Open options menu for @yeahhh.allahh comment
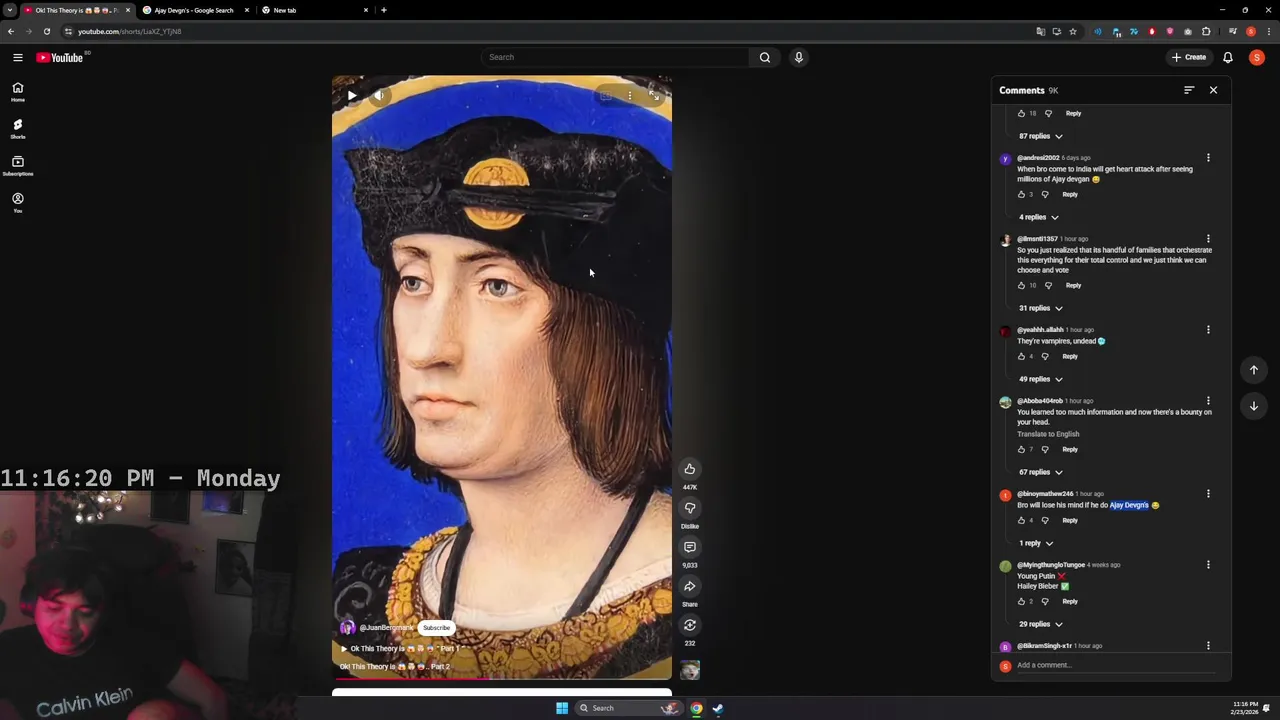The width and height of the screenshot is (1280, 720). (x=1208, y=330)
